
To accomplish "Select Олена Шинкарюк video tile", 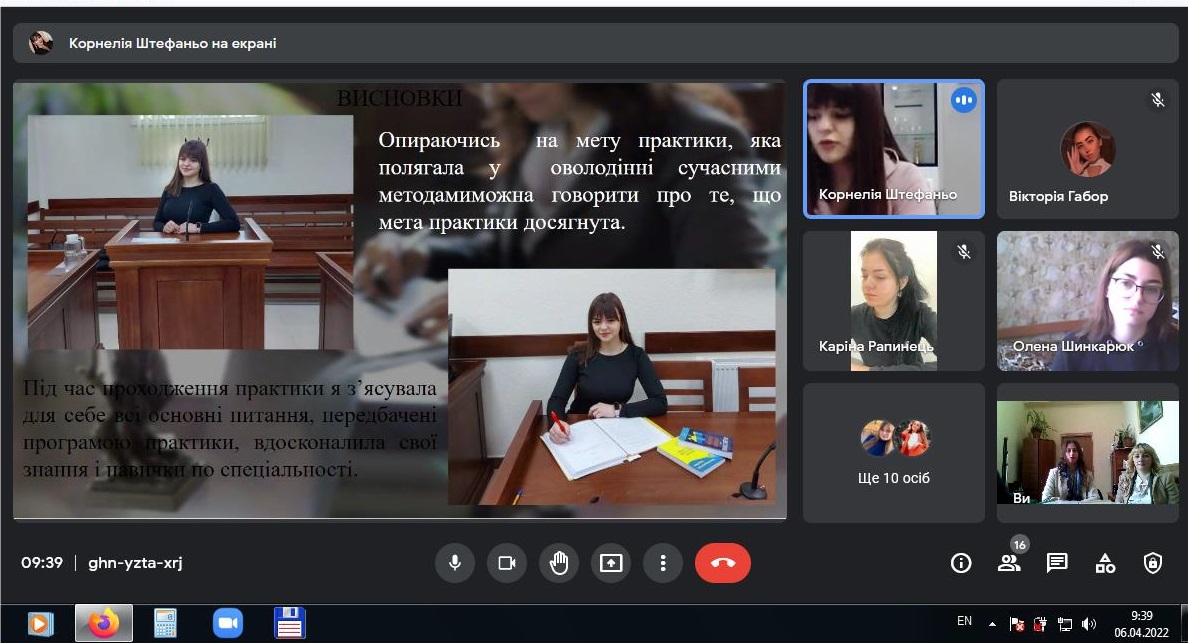I will [1087, 301].
